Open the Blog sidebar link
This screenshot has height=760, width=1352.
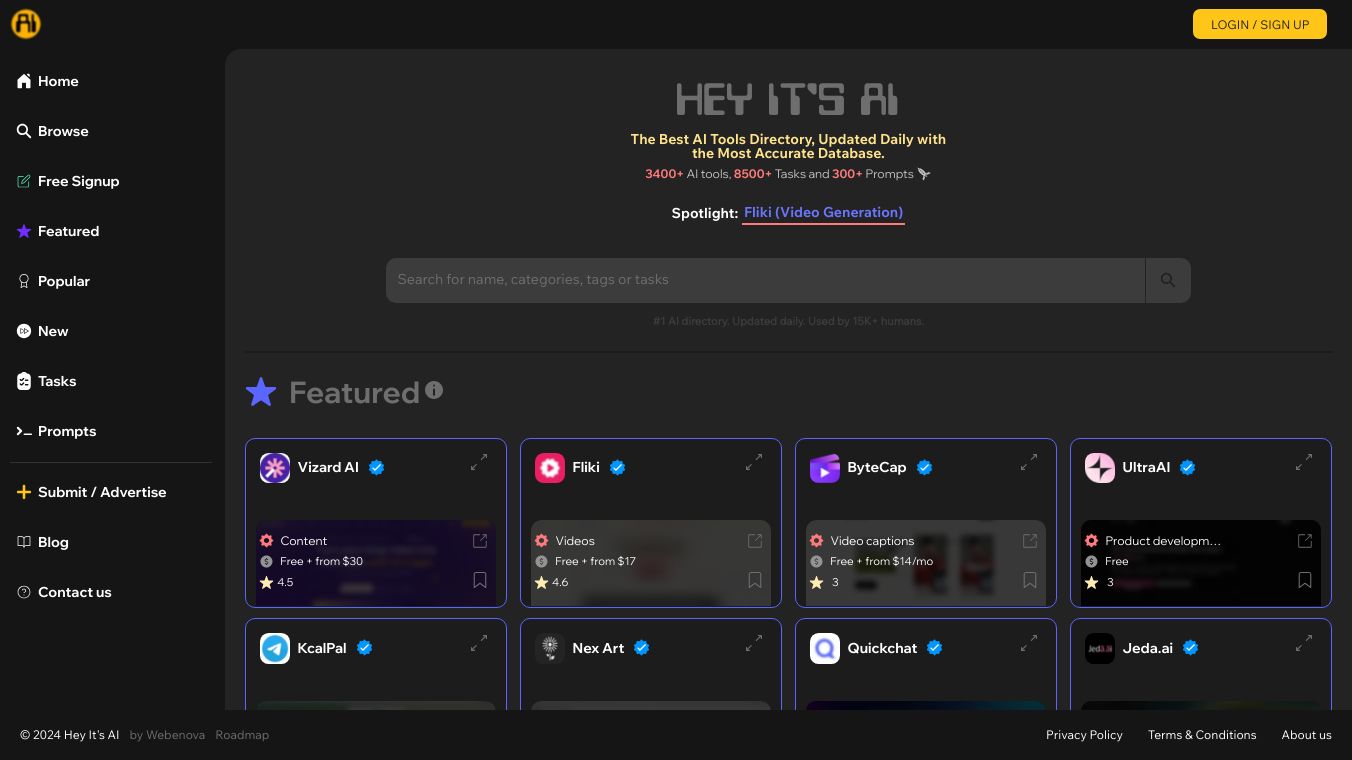coord(42,542)
